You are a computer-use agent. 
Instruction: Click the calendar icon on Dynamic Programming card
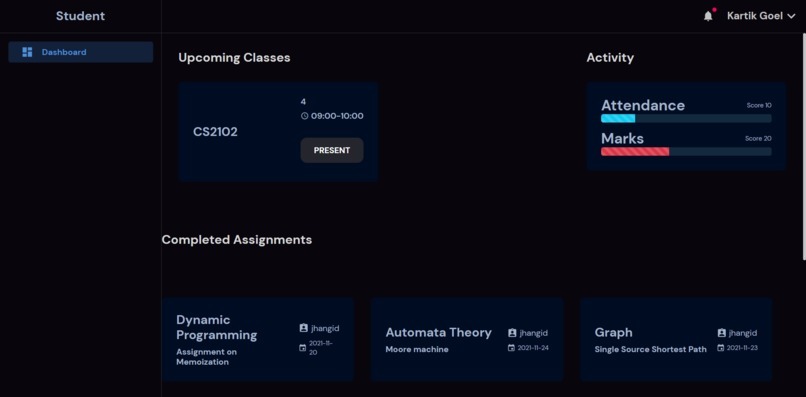pos(303,348)
